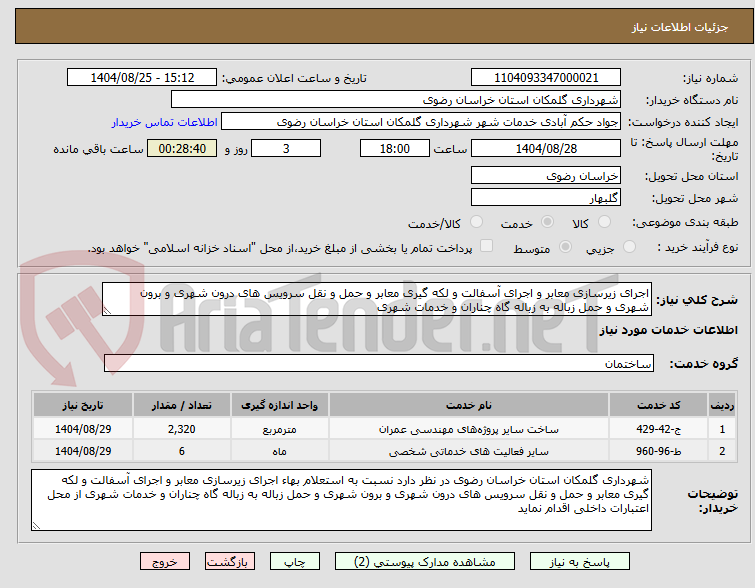Screen dimensions: 755x588
Task: Click the شرح کلی نیاز description textarea
Action: [377, 300]
